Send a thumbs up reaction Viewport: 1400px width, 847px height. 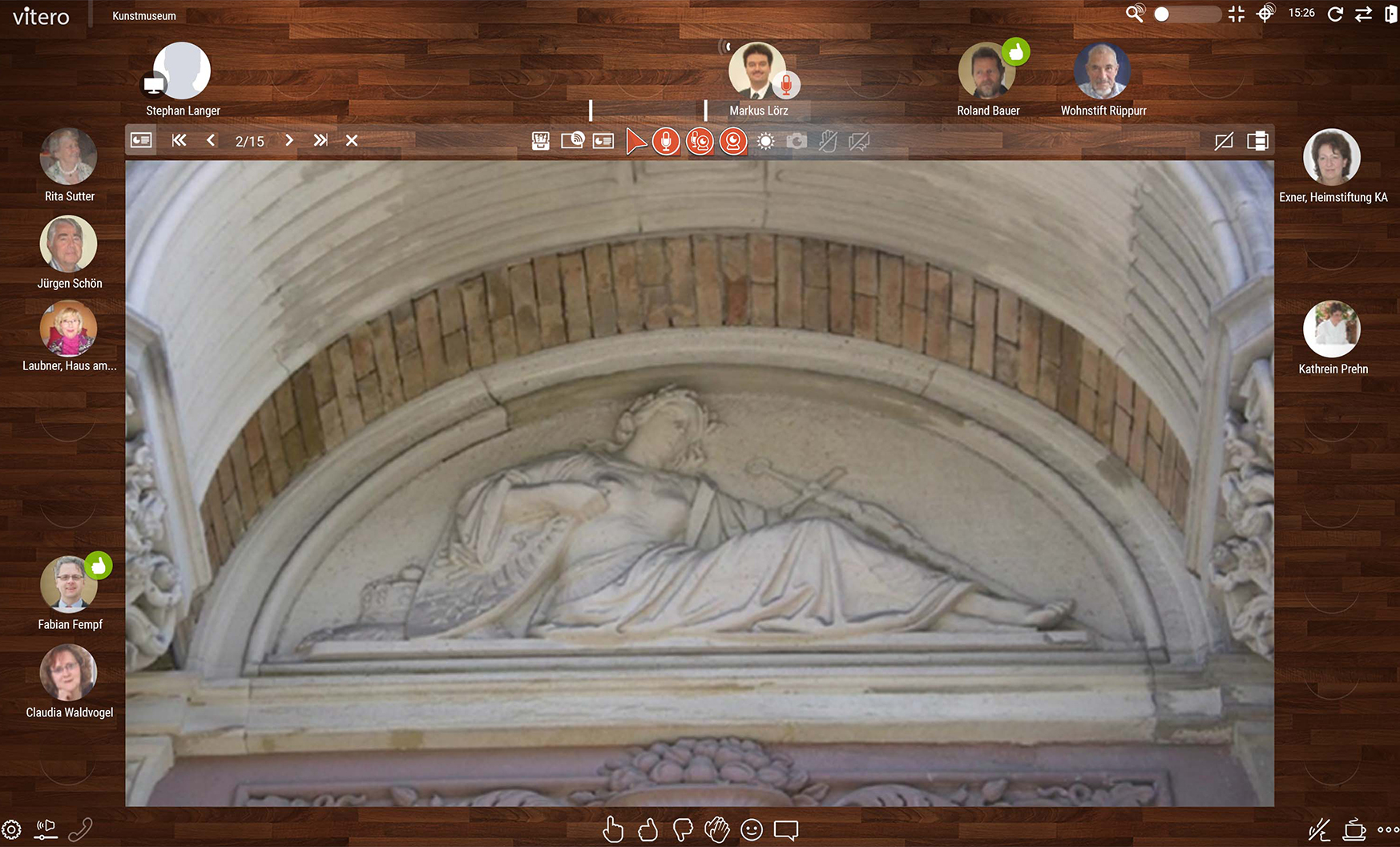(x=648, y=829)
